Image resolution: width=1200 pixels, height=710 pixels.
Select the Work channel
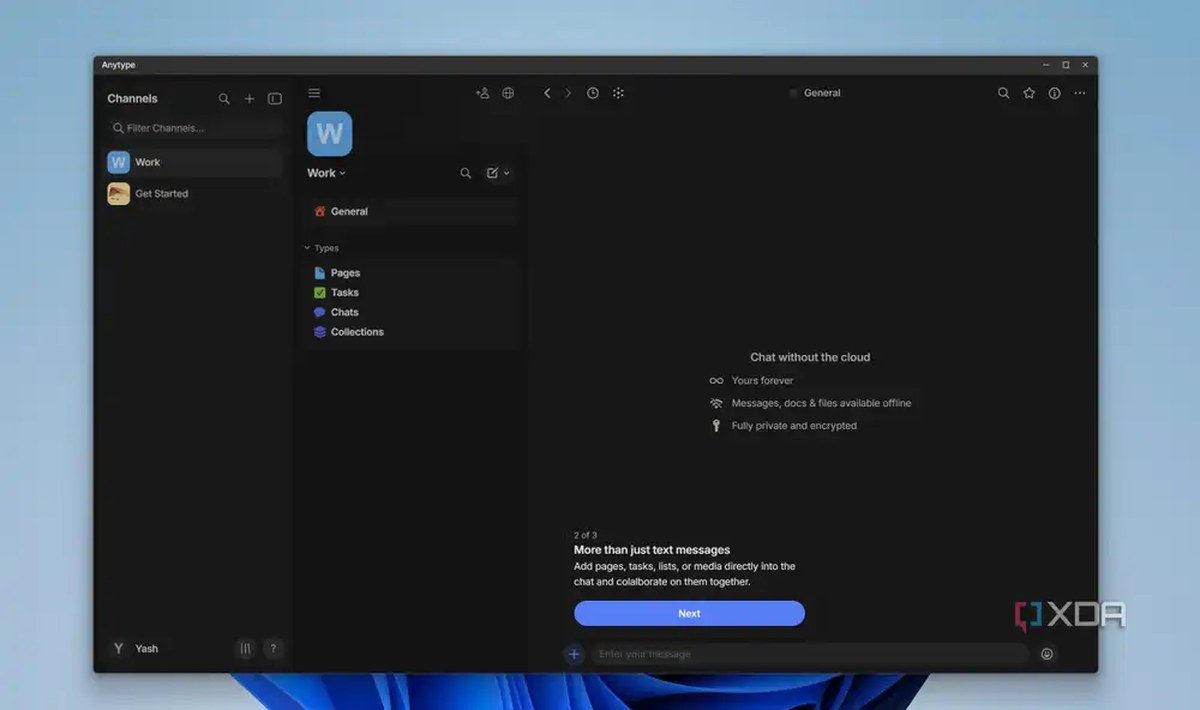194,162
